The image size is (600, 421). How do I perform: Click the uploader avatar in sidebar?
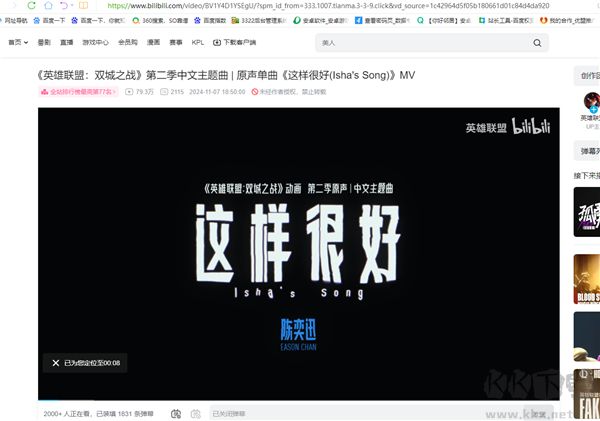click(592, 101)
